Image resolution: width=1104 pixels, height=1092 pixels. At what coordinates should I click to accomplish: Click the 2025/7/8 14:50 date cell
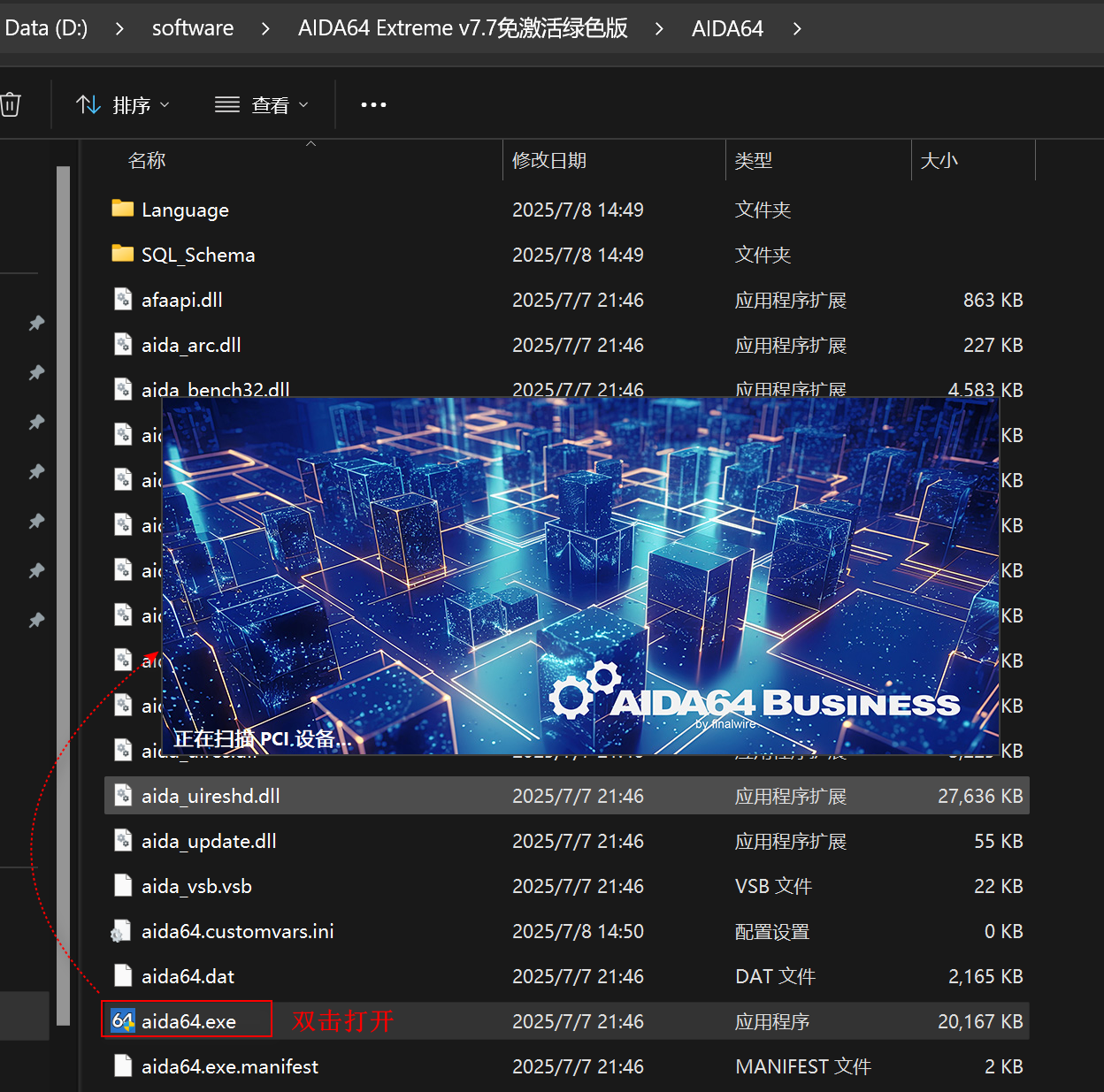(x=578, y=931)
